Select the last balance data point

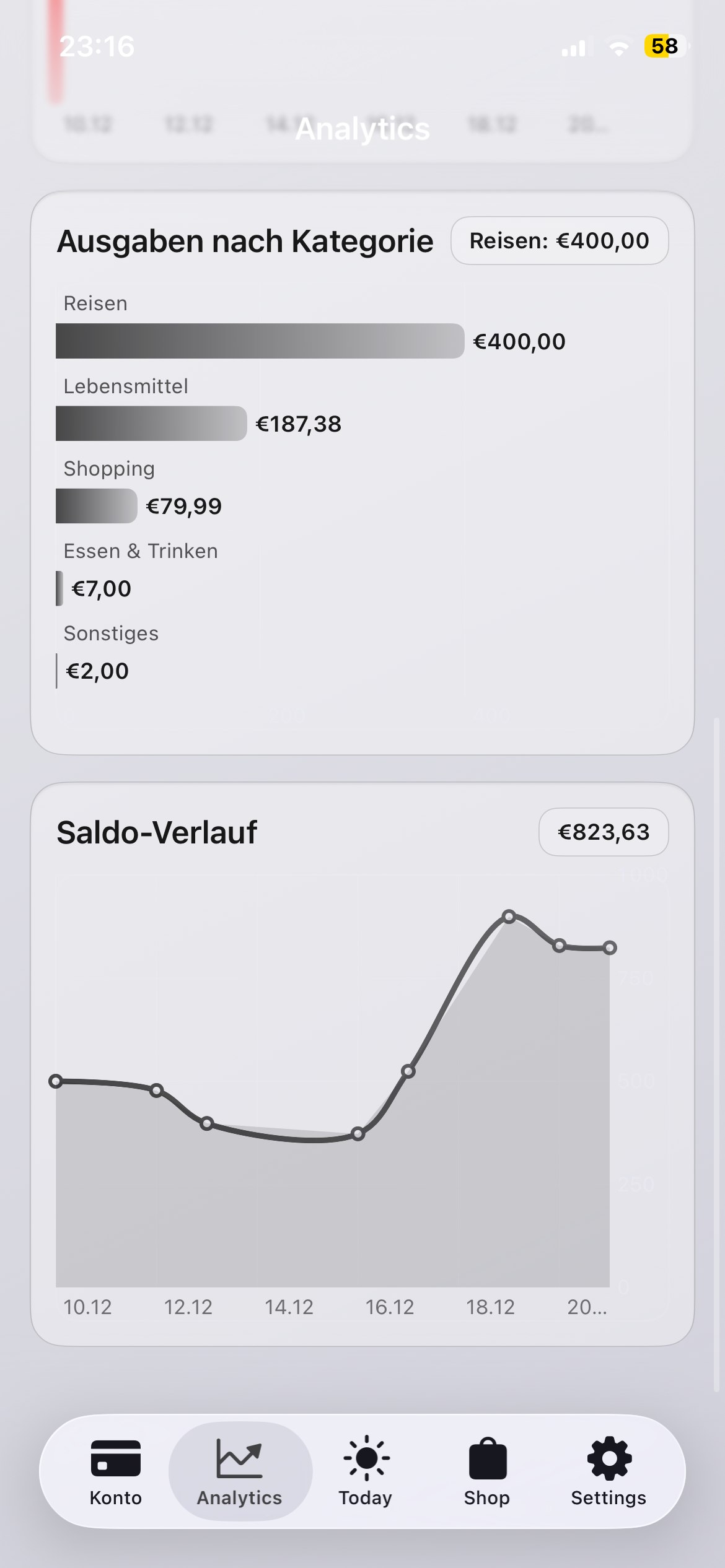610,947
